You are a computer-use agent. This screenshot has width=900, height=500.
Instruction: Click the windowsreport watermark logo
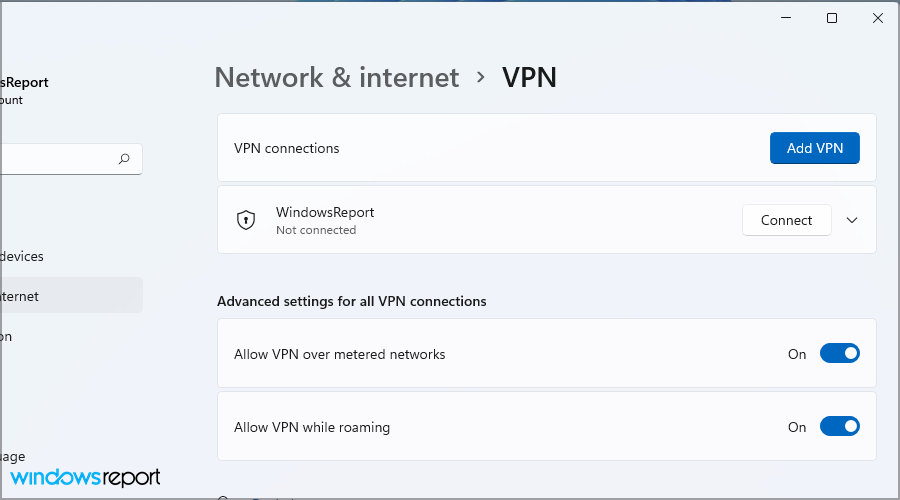click(85, 478)
